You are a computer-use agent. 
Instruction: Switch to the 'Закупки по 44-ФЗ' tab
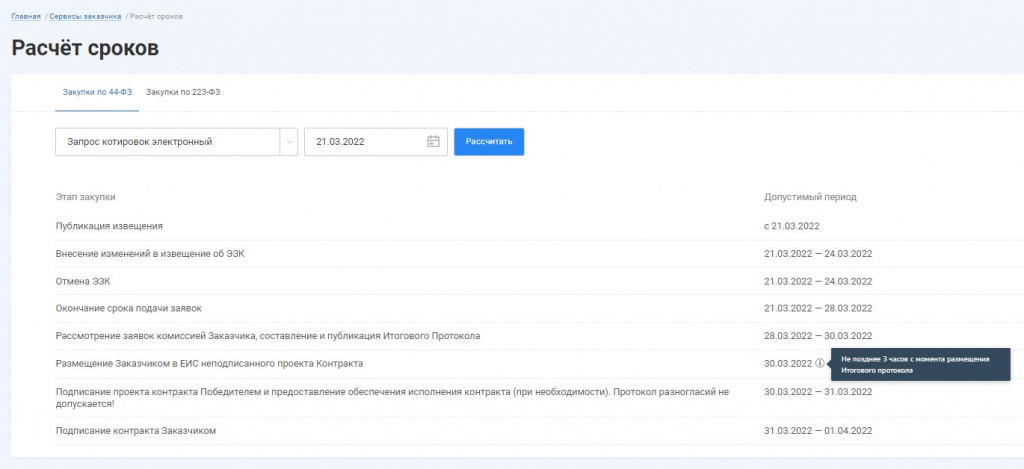97,92
